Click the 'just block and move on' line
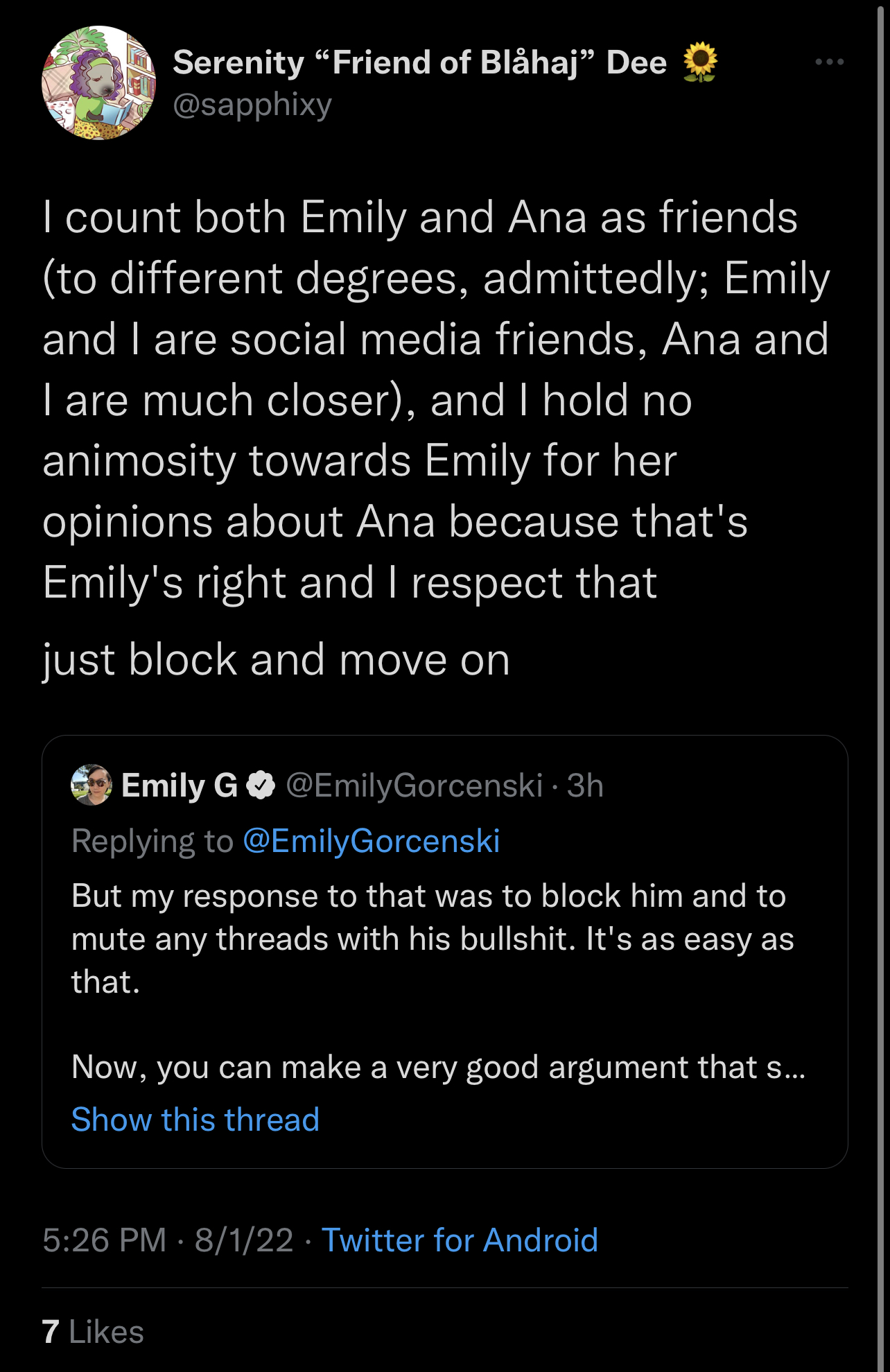This screenshot has height=1372, width=890. [276, 659]
